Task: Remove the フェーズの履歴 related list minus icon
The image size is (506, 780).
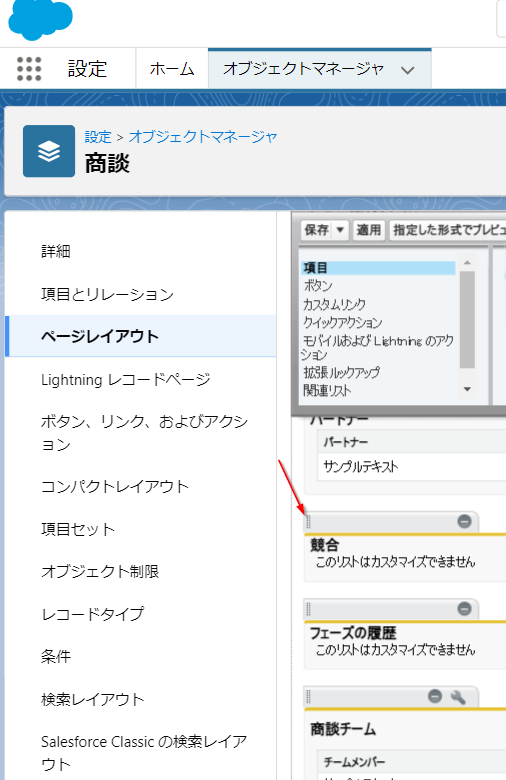Action: (464, 609)
